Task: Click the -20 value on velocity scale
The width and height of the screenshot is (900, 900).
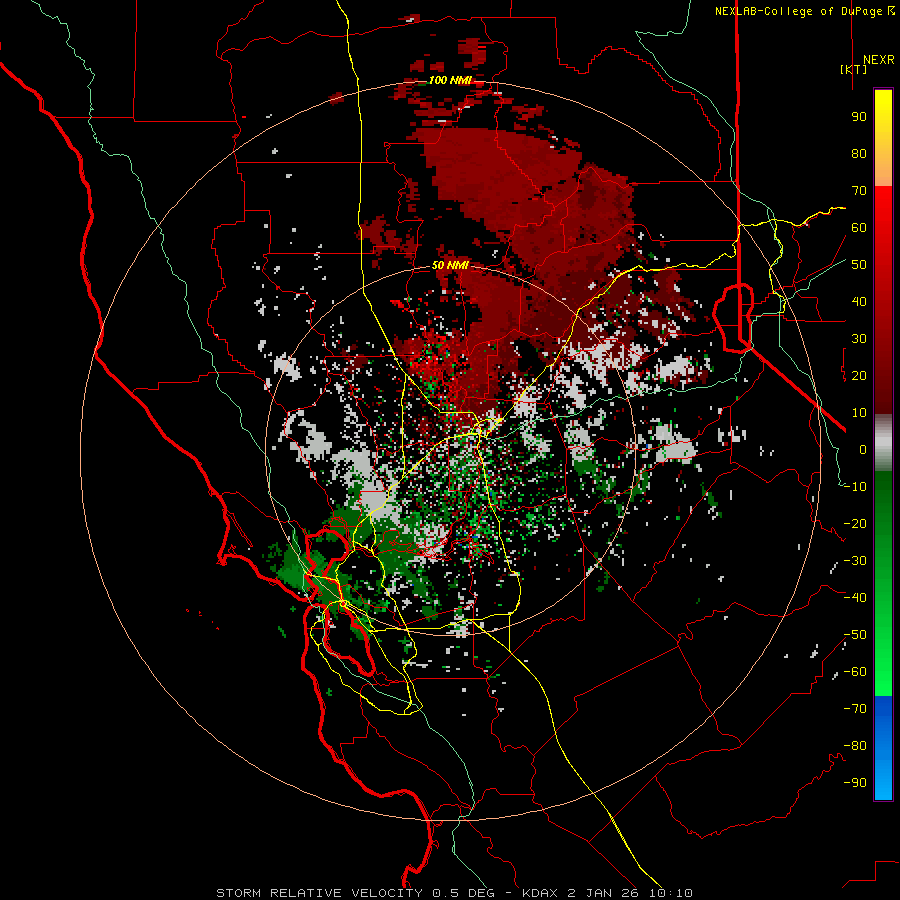Action: click(x=855, y=523)
